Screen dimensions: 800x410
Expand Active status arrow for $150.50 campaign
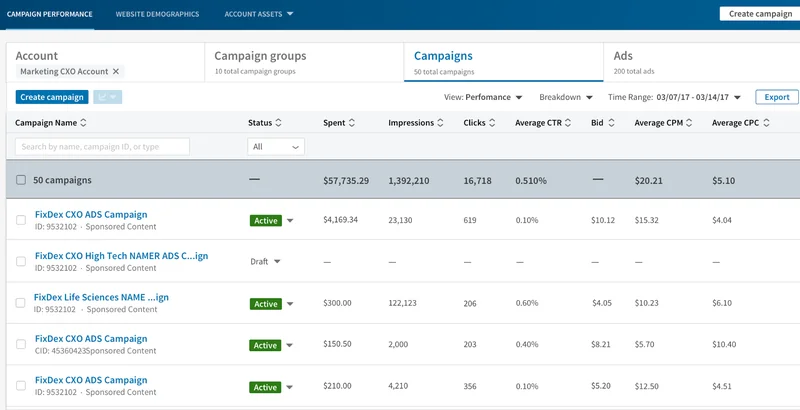coord(289,345)
